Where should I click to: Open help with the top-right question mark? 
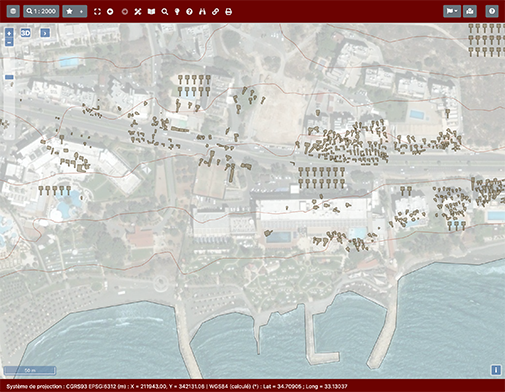coord(492,11)
